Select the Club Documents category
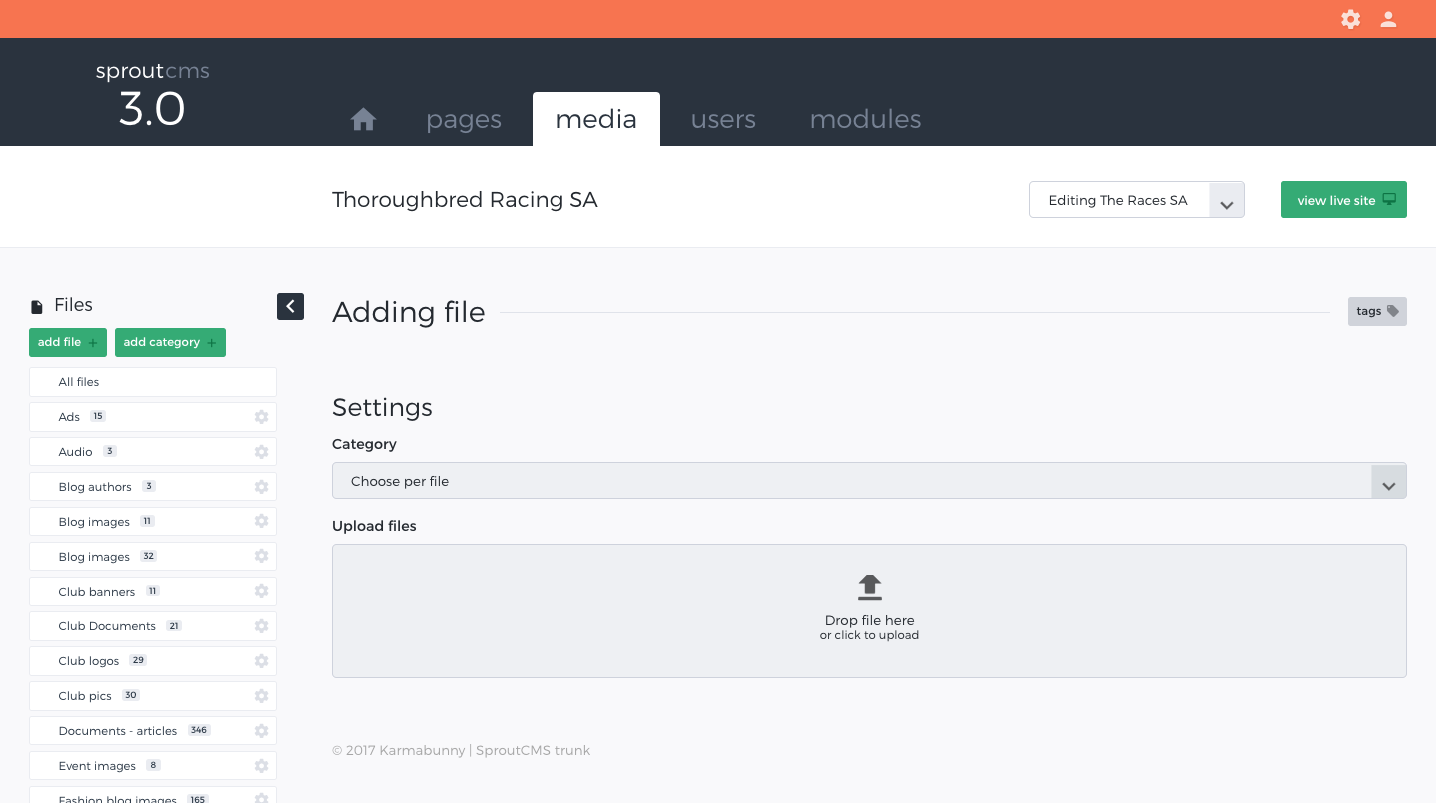This screenshot has height=803, width=1436. point(153,626)
